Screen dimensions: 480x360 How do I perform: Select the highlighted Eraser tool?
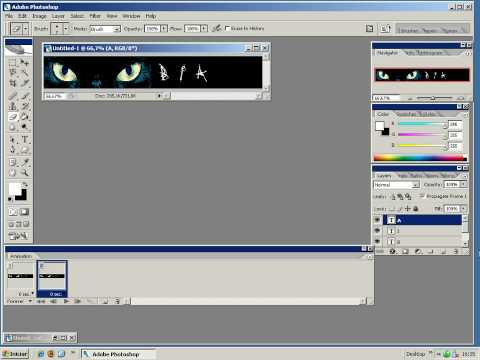click(13, 117)
